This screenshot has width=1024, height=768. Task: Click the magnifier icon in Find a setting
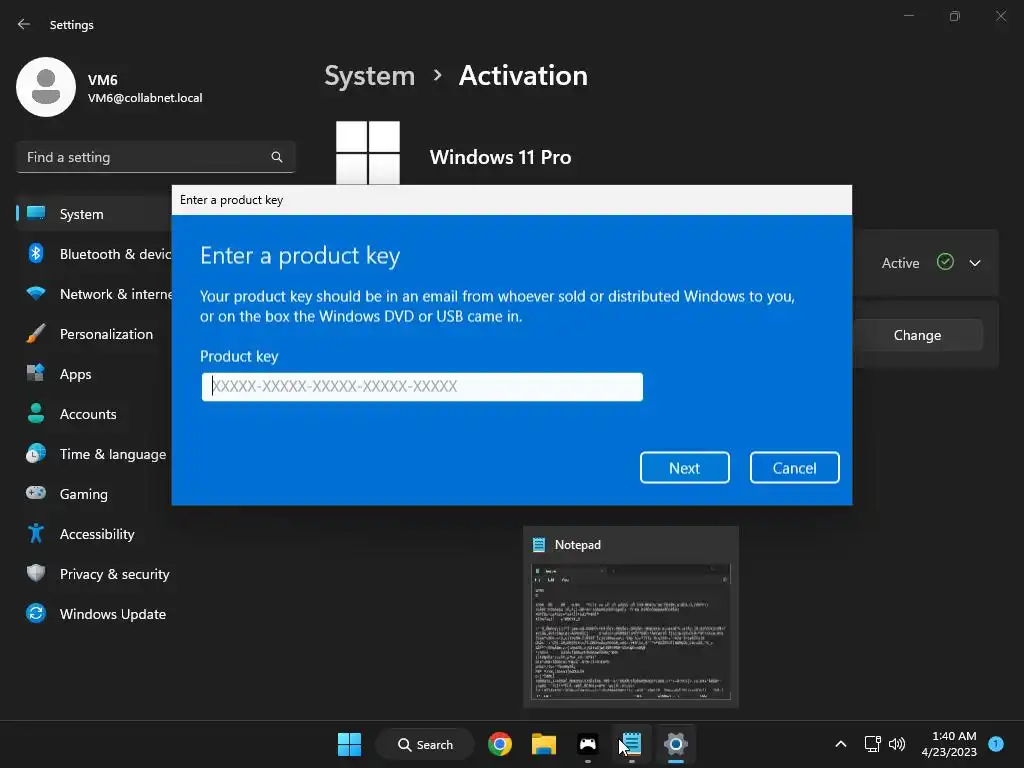[277, 157]
